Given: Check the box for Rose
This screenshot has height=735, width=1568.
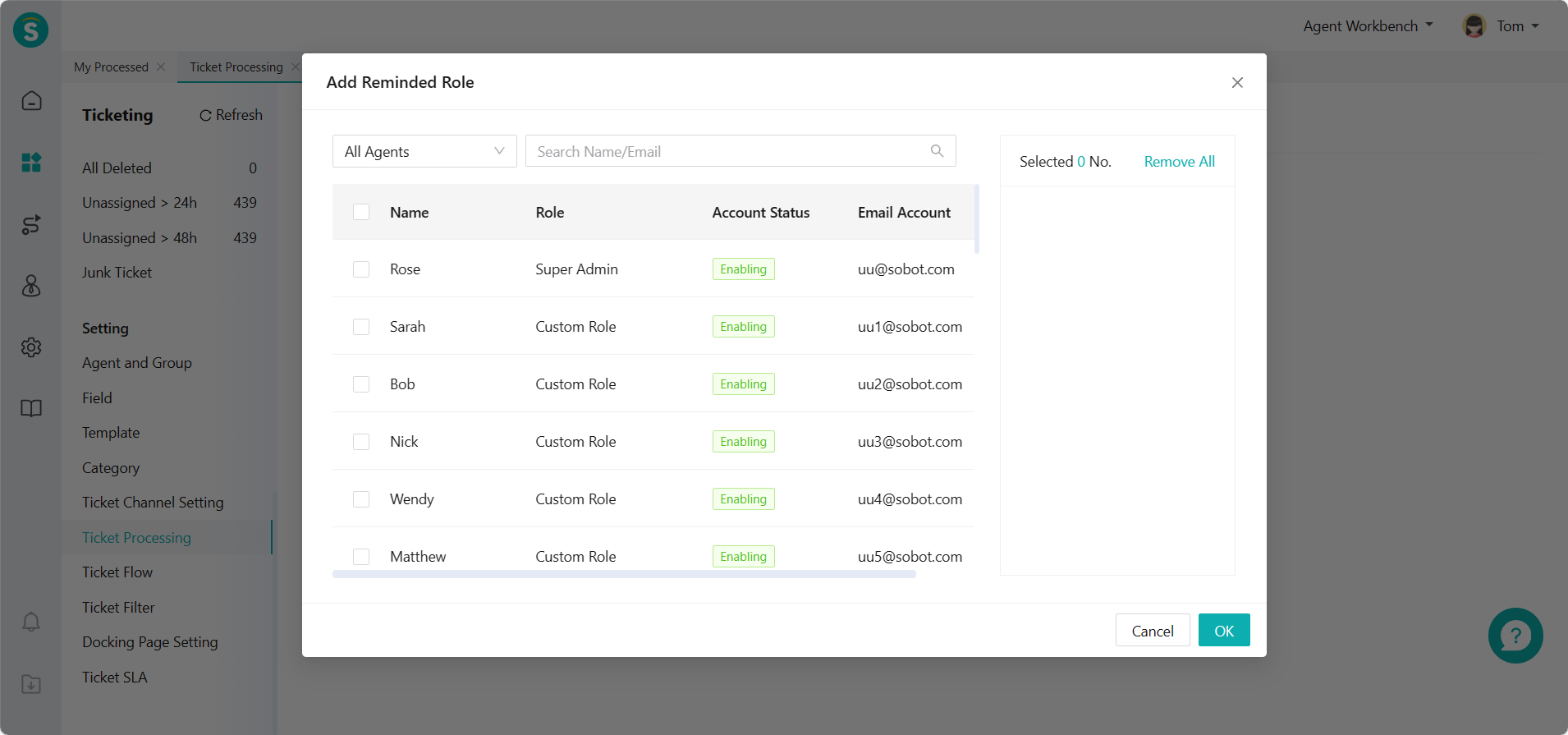Looking at the screenshot, I should click(361, 269).
